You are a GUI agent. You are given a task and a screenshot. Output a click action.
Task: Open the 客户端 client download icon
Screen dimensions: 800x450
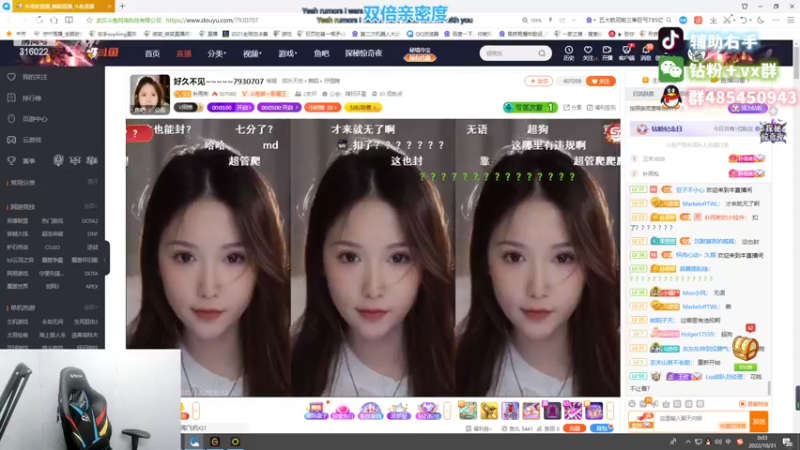click(x=626, y=53)
